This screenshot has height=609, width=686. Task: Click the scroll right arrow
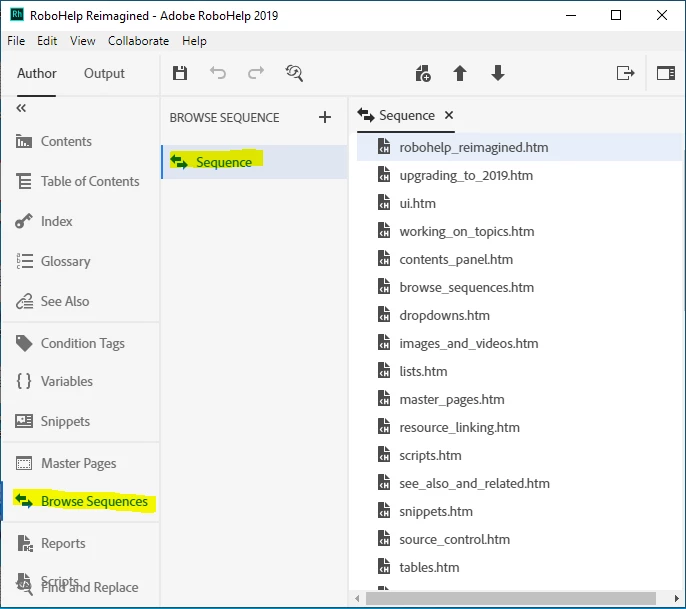tap(677, 598)
